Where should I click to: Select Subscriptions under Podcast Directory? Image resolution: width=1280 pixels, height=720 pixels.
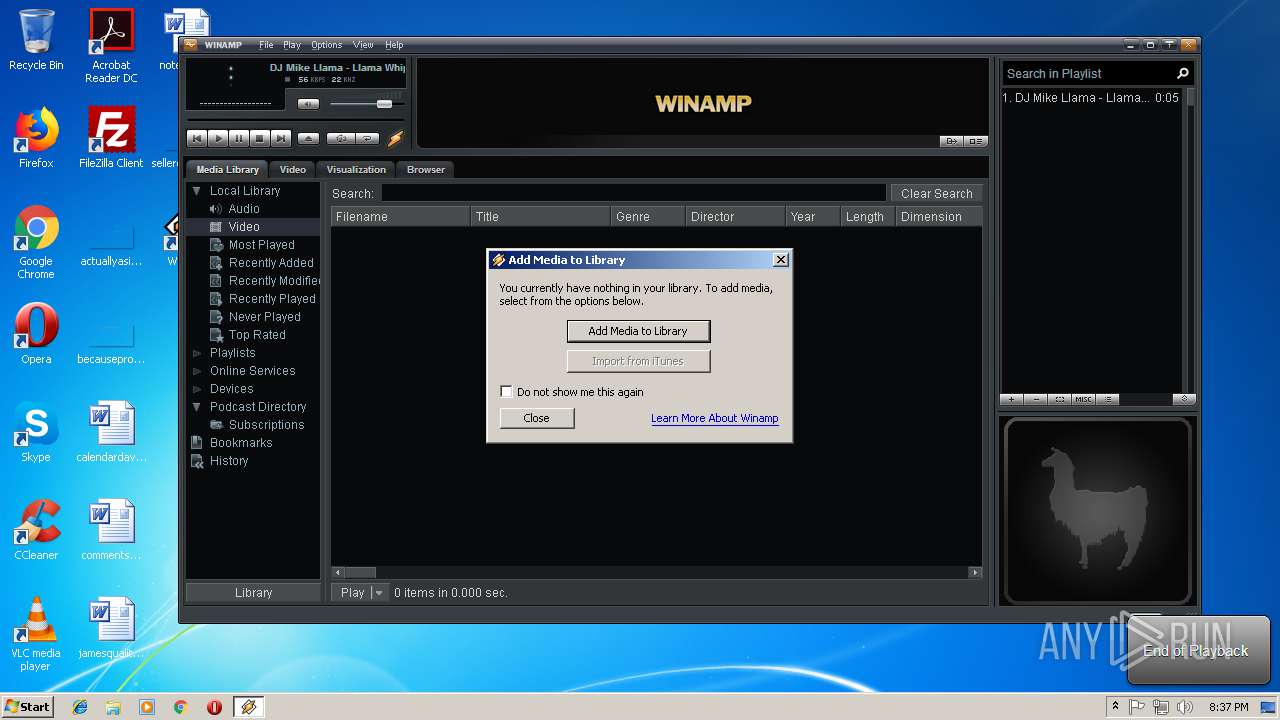(x=266, y=425)
